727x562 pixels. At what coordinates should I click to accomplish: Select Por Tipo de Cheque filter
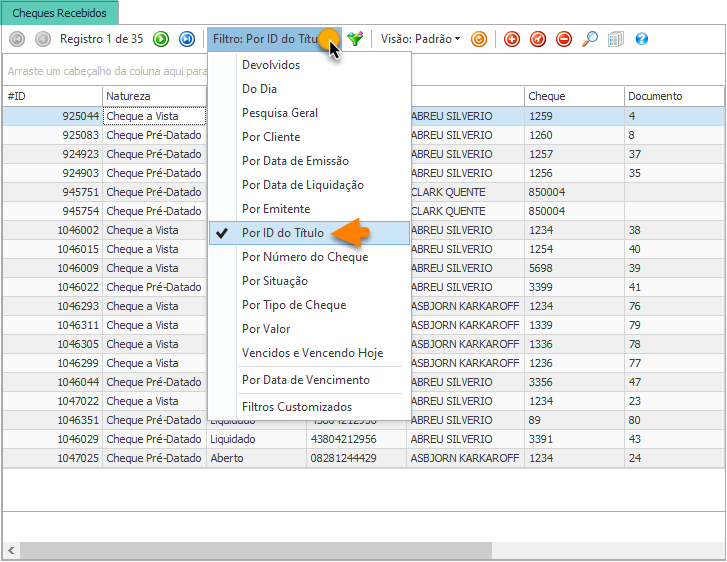tap(309, 305)
